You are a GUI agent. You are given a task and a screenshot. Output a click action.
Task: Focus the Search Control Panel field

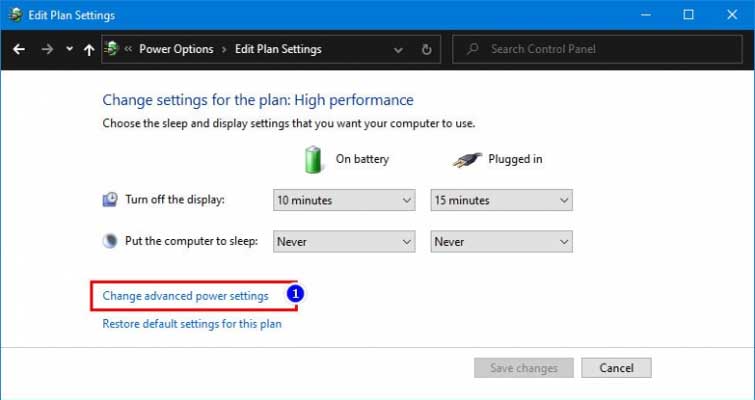tap(597, 49)
